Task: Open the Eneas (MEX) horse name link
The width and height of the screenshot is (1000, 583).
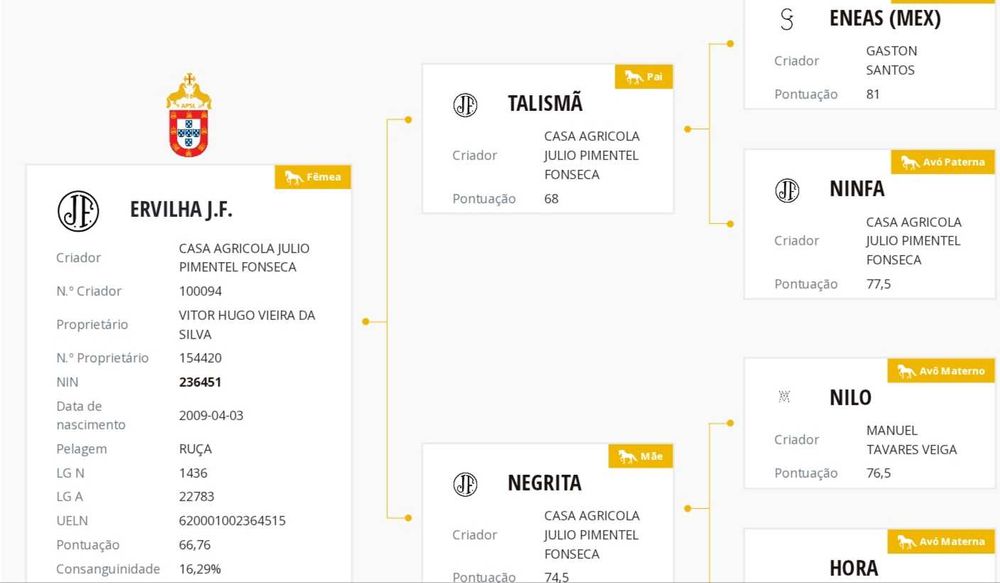Action: click(885, 18)
